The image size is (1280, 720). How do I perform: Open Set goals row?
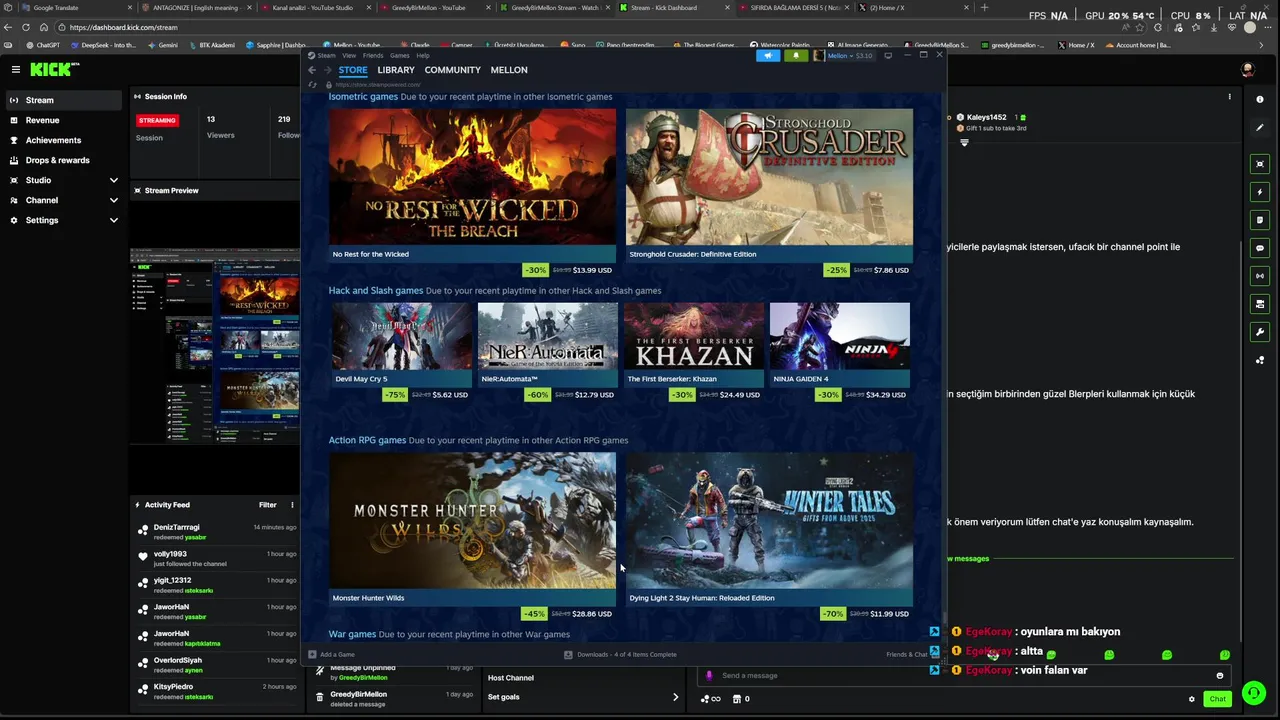[x=583, y=697]
